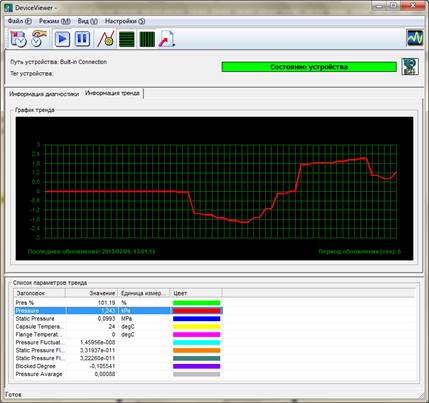Toggle horizontal grid lines icon
Viewport: 429px width, 403px height.
127,39
